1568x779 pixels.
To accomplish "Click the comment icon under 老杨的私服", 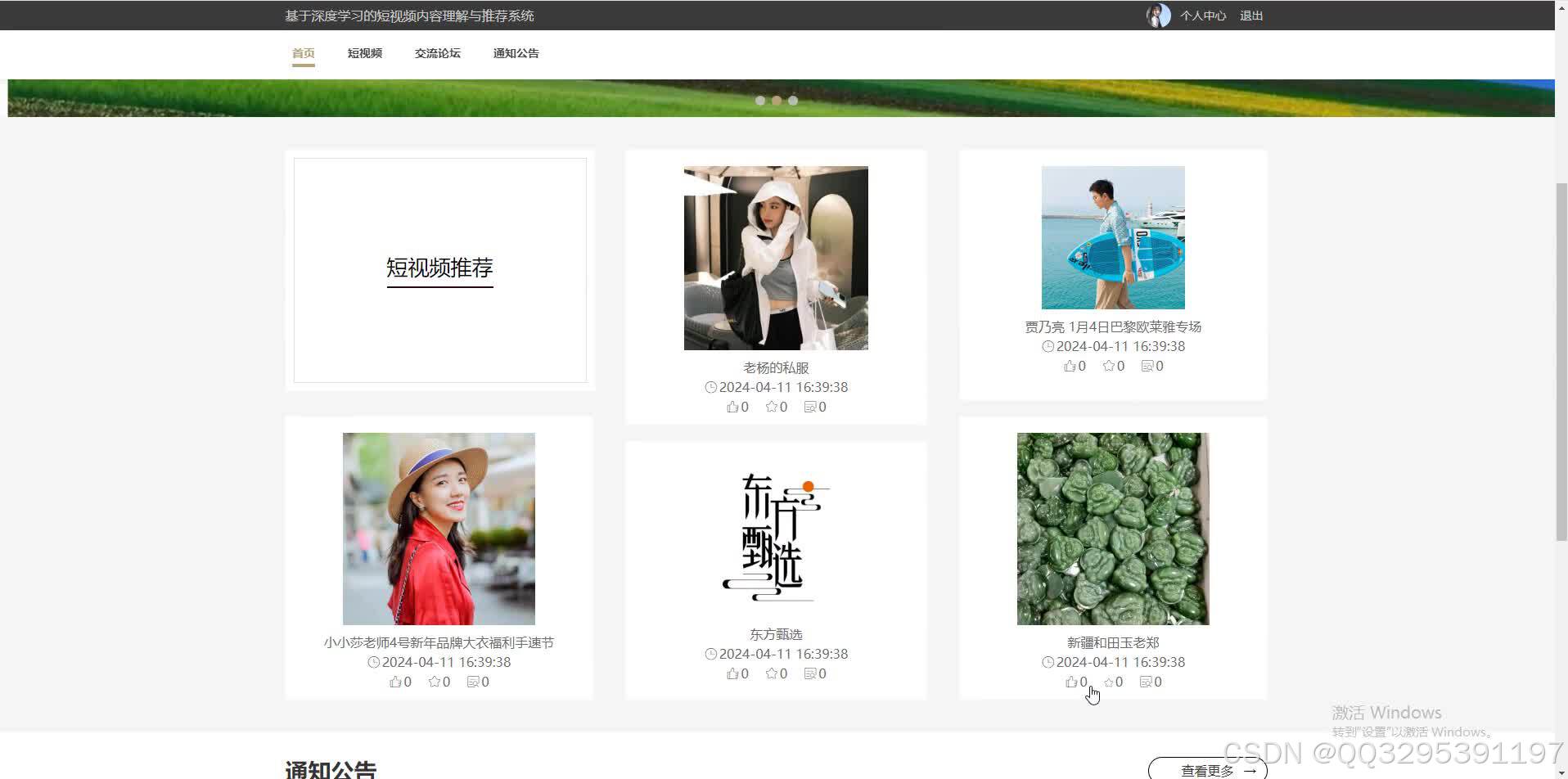I will [810, 407].
